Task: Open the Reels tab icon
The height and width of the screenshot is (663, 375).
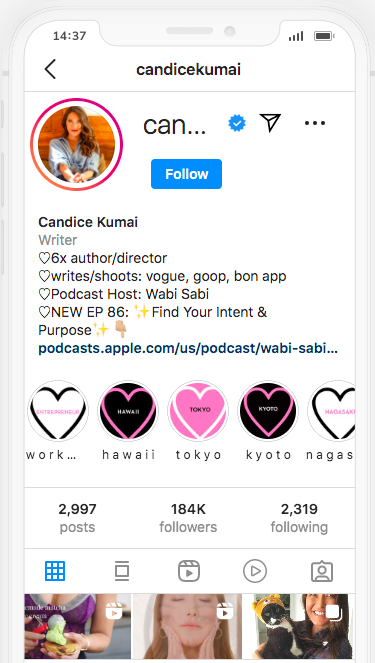Action: point(189,571)
